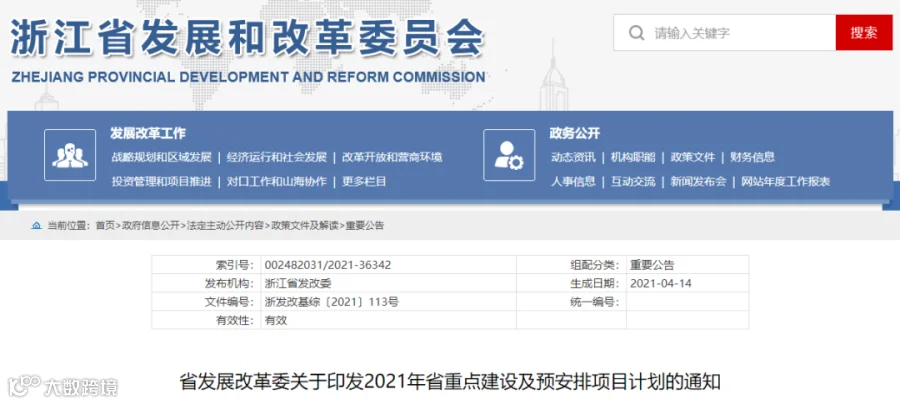The width and height of the screenshot is (900, 404).
Task: Go to 法定主动公开内容 in breadcrumb
Action: [226, 226]
